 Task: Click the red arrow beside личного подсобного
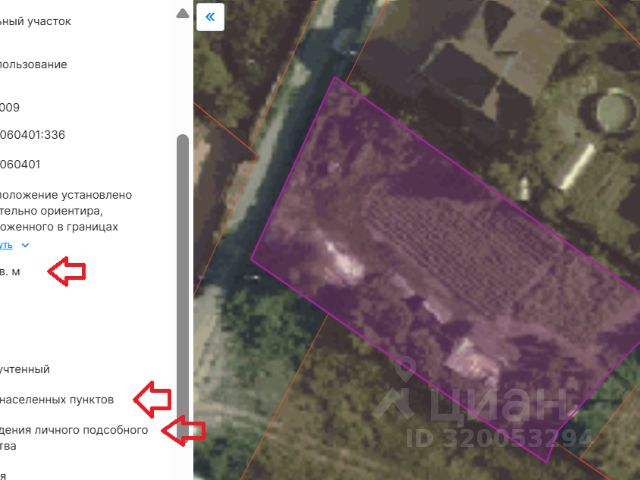click(x=183, y=431)
